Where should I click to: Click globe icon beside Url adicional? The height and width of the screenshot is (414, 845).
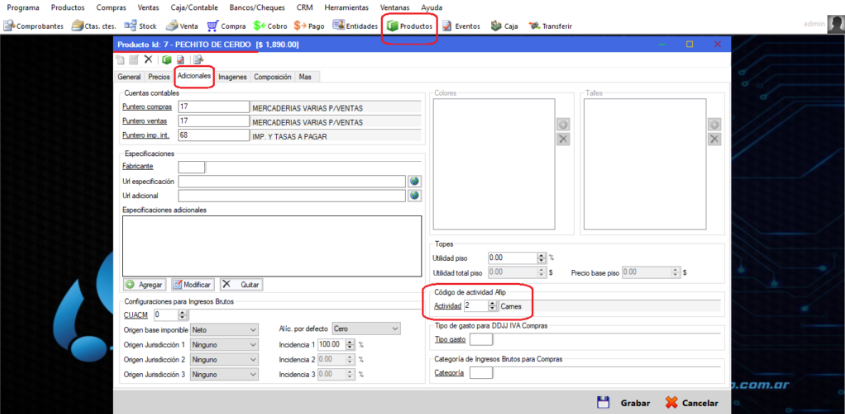click(414, 196)
